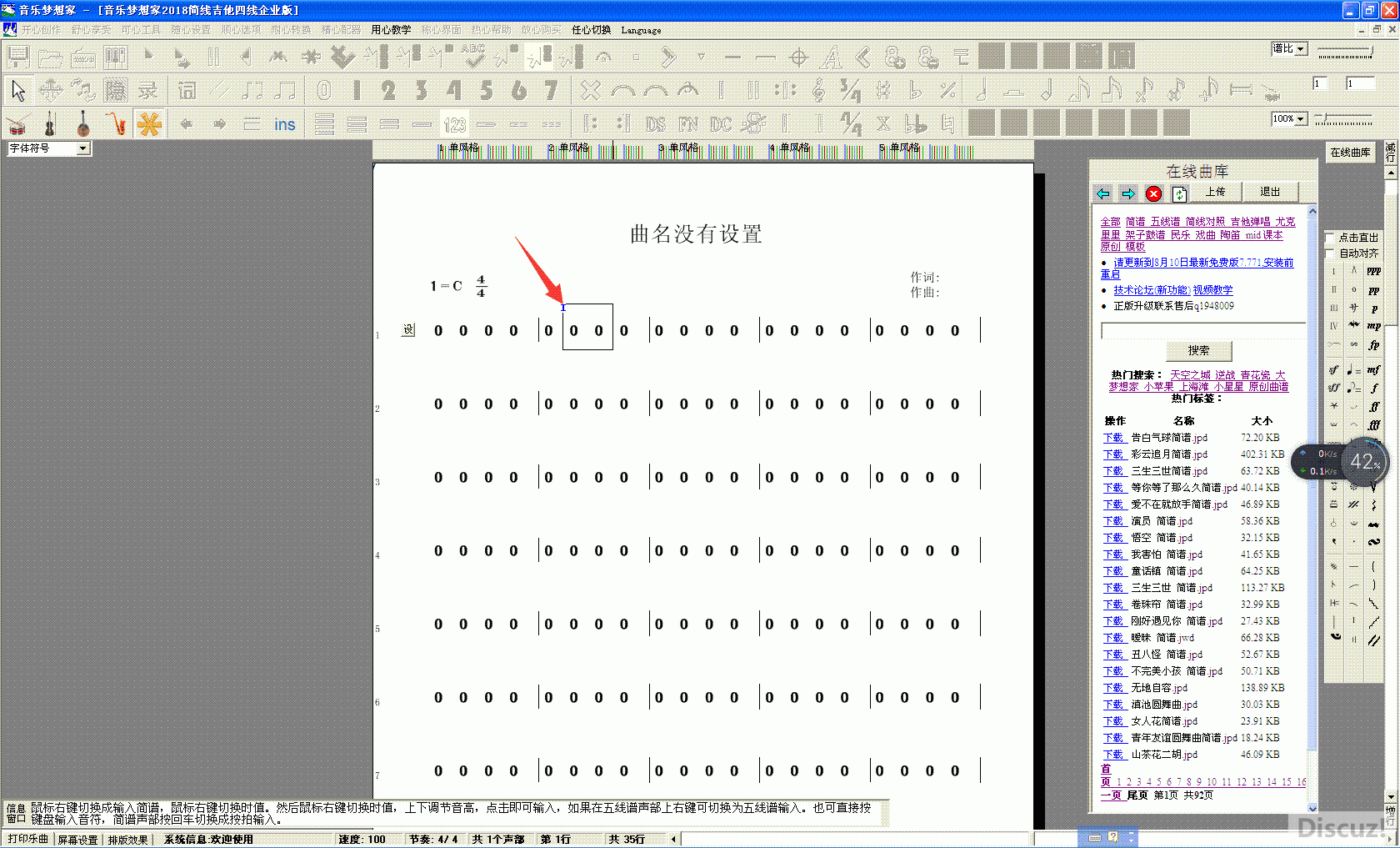
Task: Open the 开心创作 menu
Action: tap(41, 30)
